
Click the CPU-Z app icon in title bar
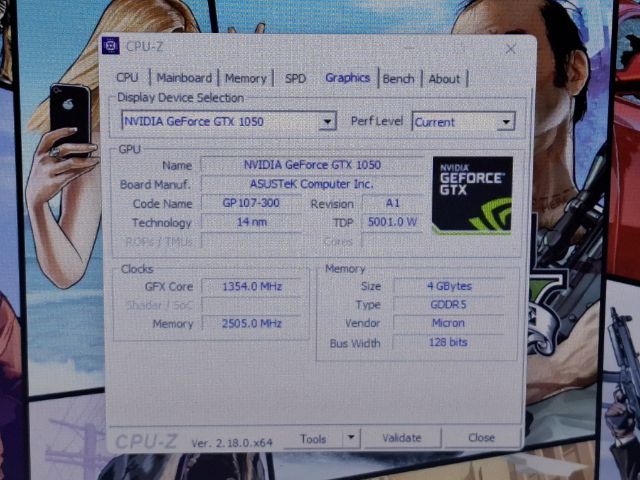111,46
